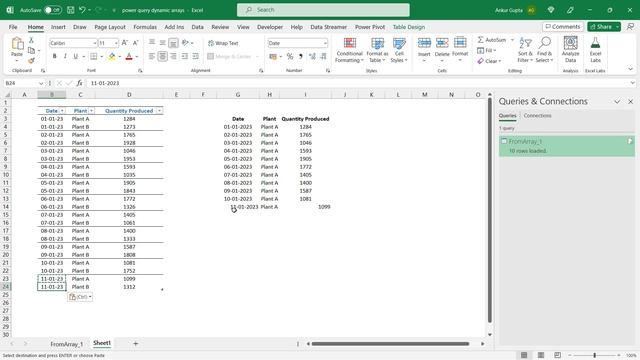
Task: Open Cell Styles gallery
Action: 399,50
